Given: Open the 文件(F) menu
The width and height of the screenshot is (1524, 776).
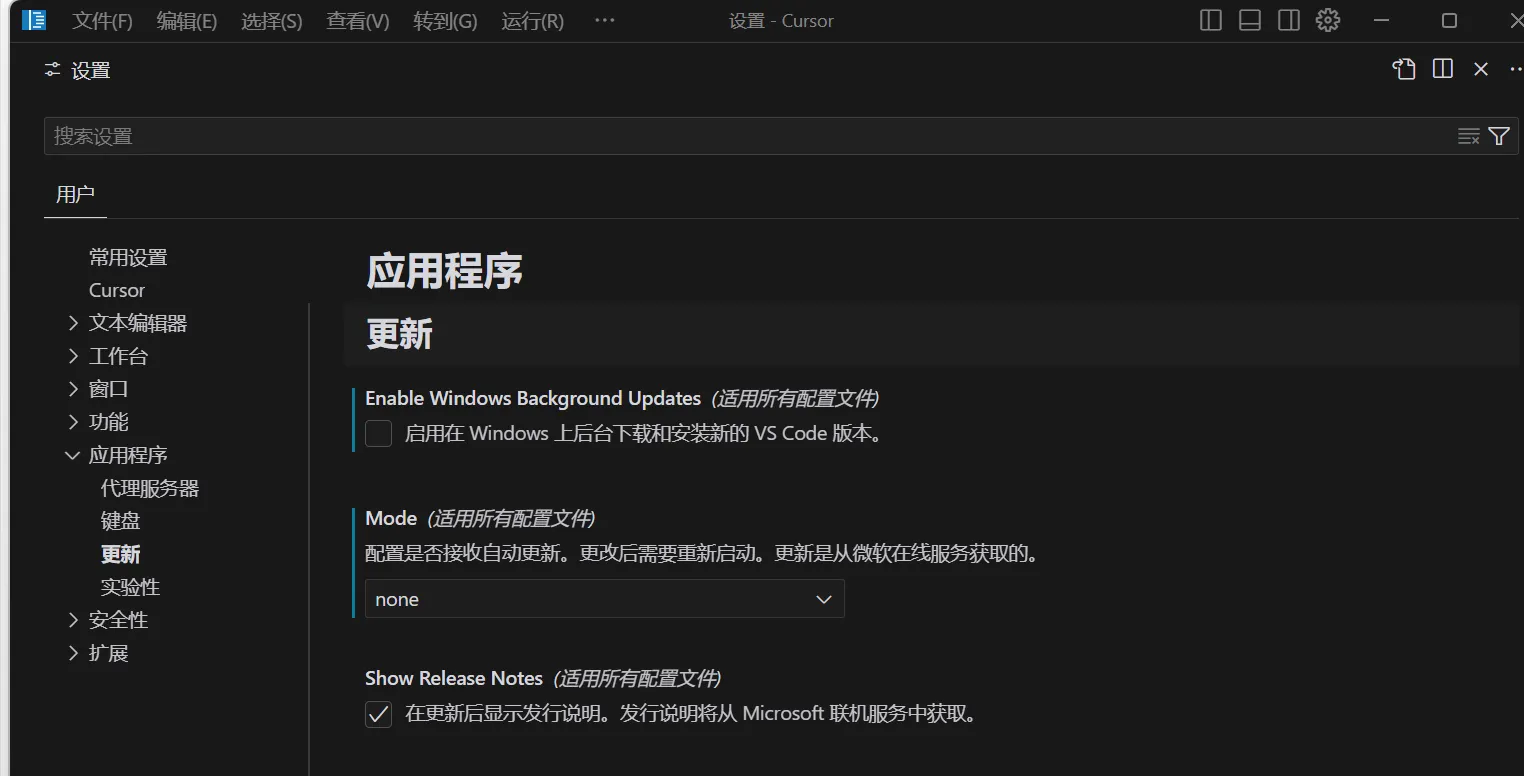Looking at the screenshot, I should tap(103, 21).
